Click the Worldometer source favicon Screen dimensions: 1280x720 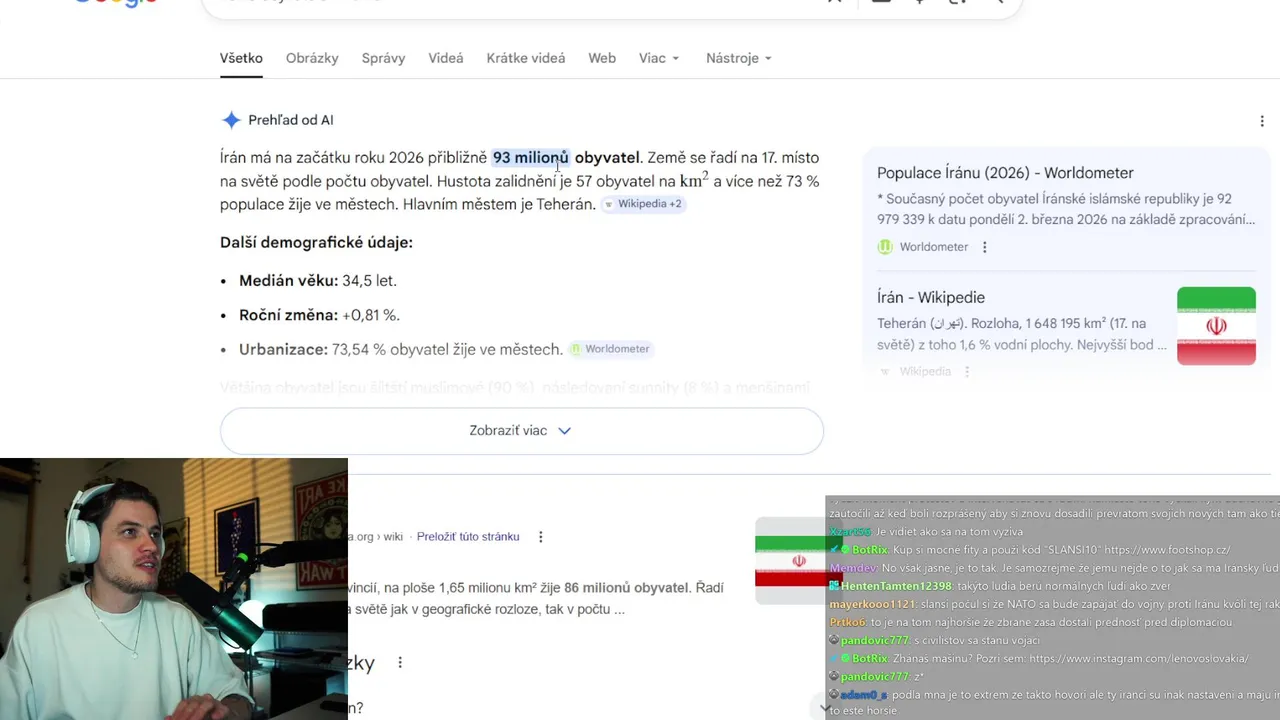point(885,247)
